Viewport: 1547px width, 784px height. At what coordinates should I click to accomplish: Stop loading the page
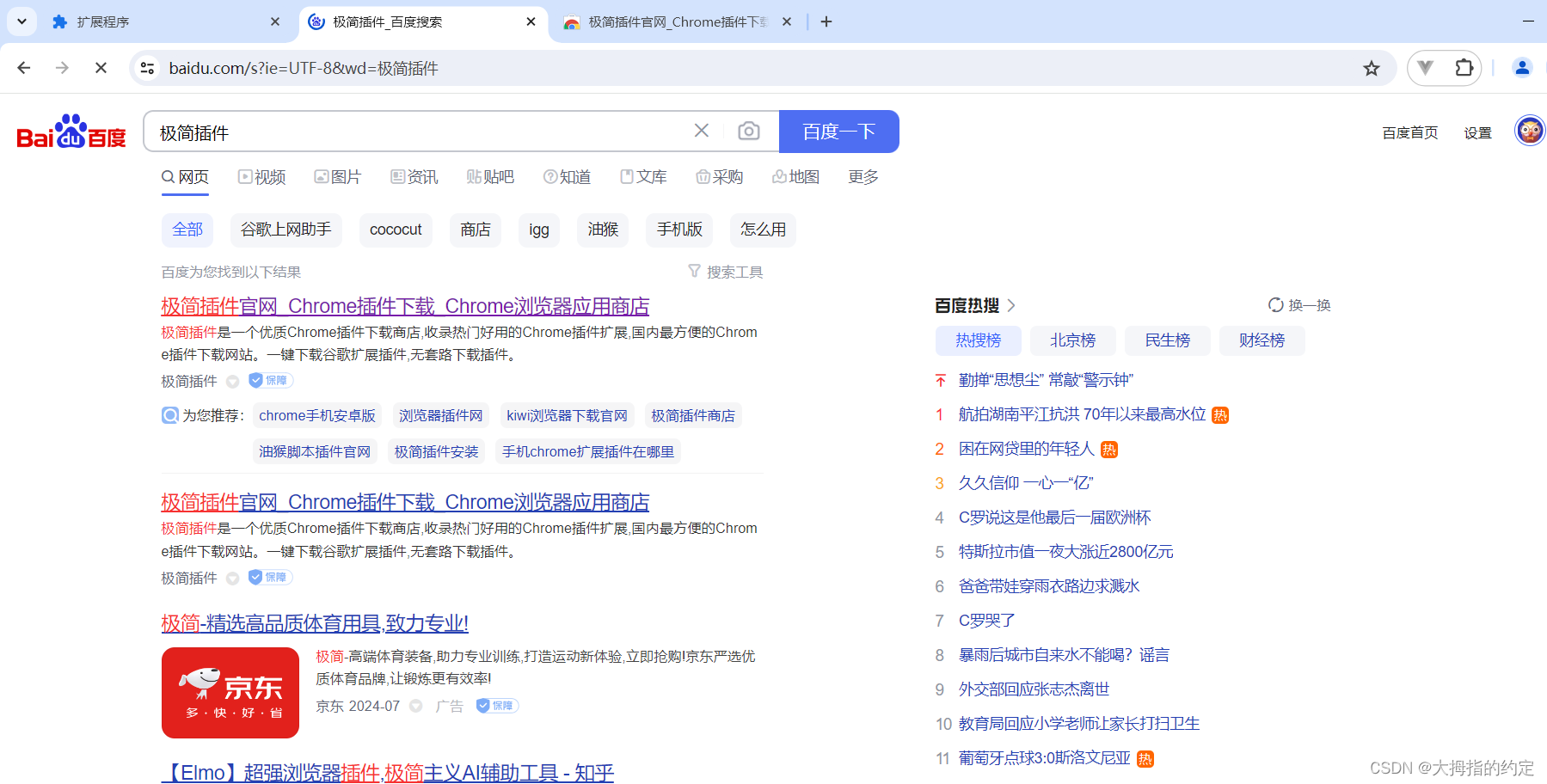point(101,68)
